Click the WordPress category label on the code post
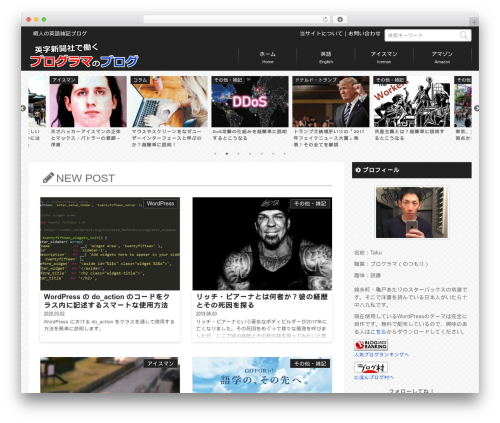Image resolution: width=500 pixels, height=423 pixels. (x=161, y=203)
